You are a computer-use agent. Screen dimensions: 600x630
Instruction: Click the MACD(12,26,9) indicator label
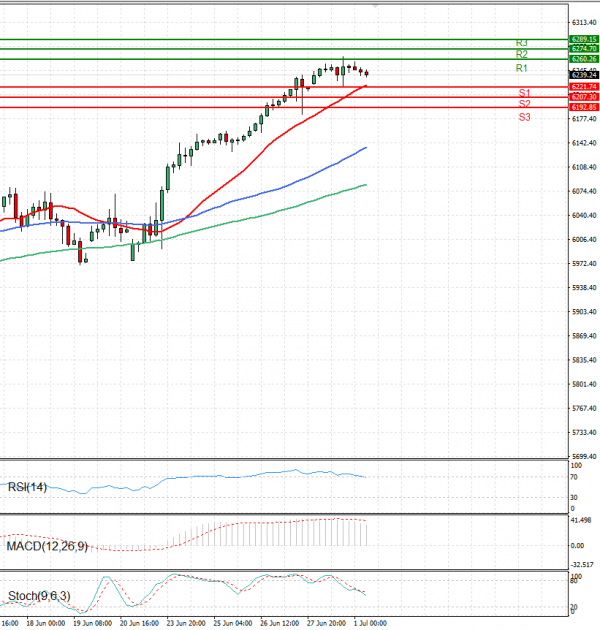(47, 546)
